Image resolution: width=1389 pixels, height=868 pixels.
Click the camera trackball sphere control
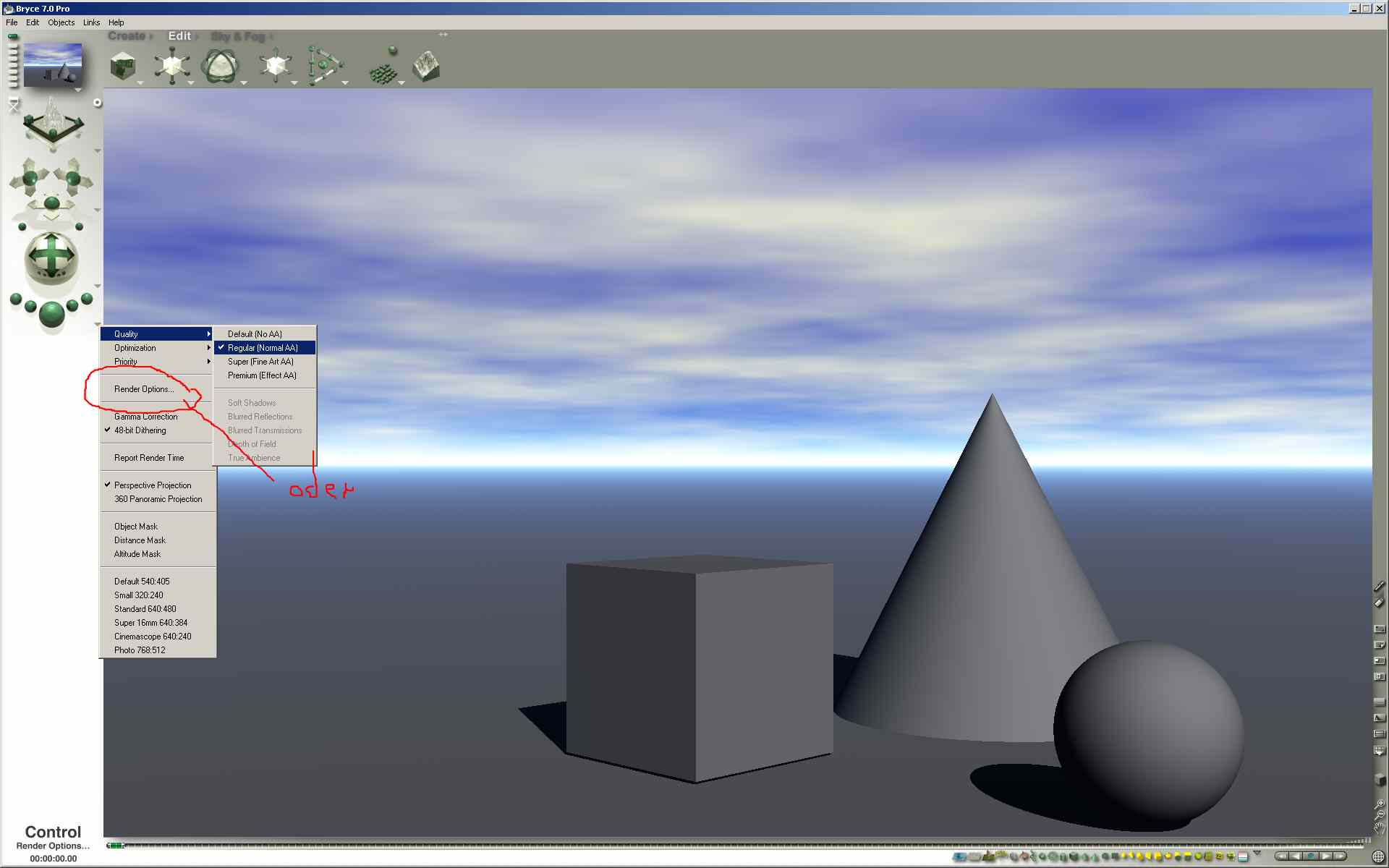(x=51, y=255)
